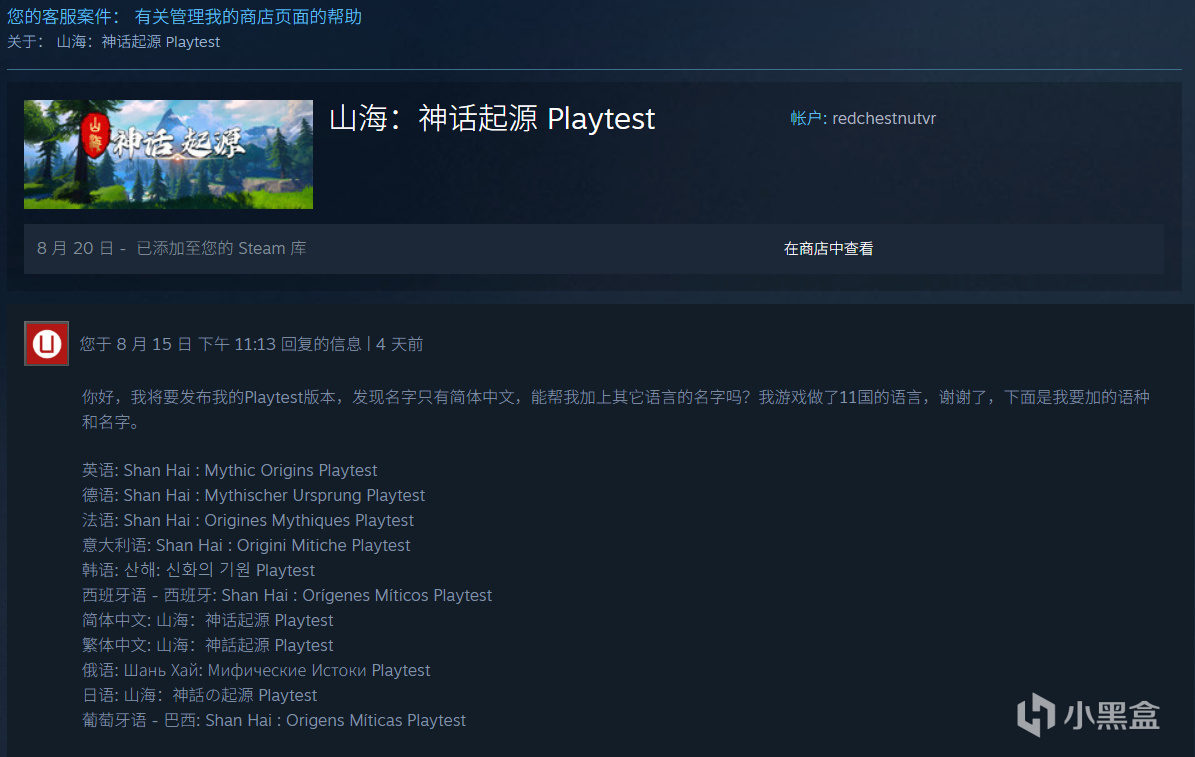Screen dimensions: 1195x757
Task: Click the red user avatar icon
Action: coord(46,343)
